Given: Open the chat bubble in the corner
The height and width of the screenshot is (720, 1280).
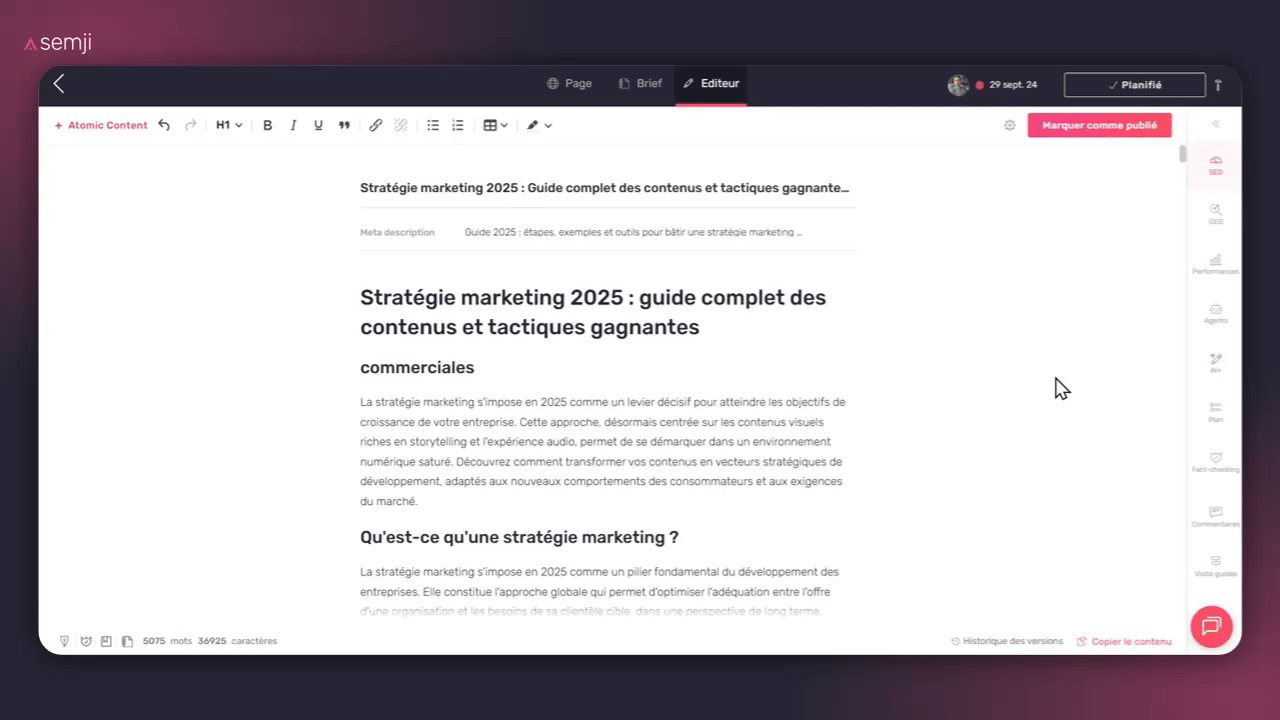Looking at the screenshot, I should point(1211,627).
